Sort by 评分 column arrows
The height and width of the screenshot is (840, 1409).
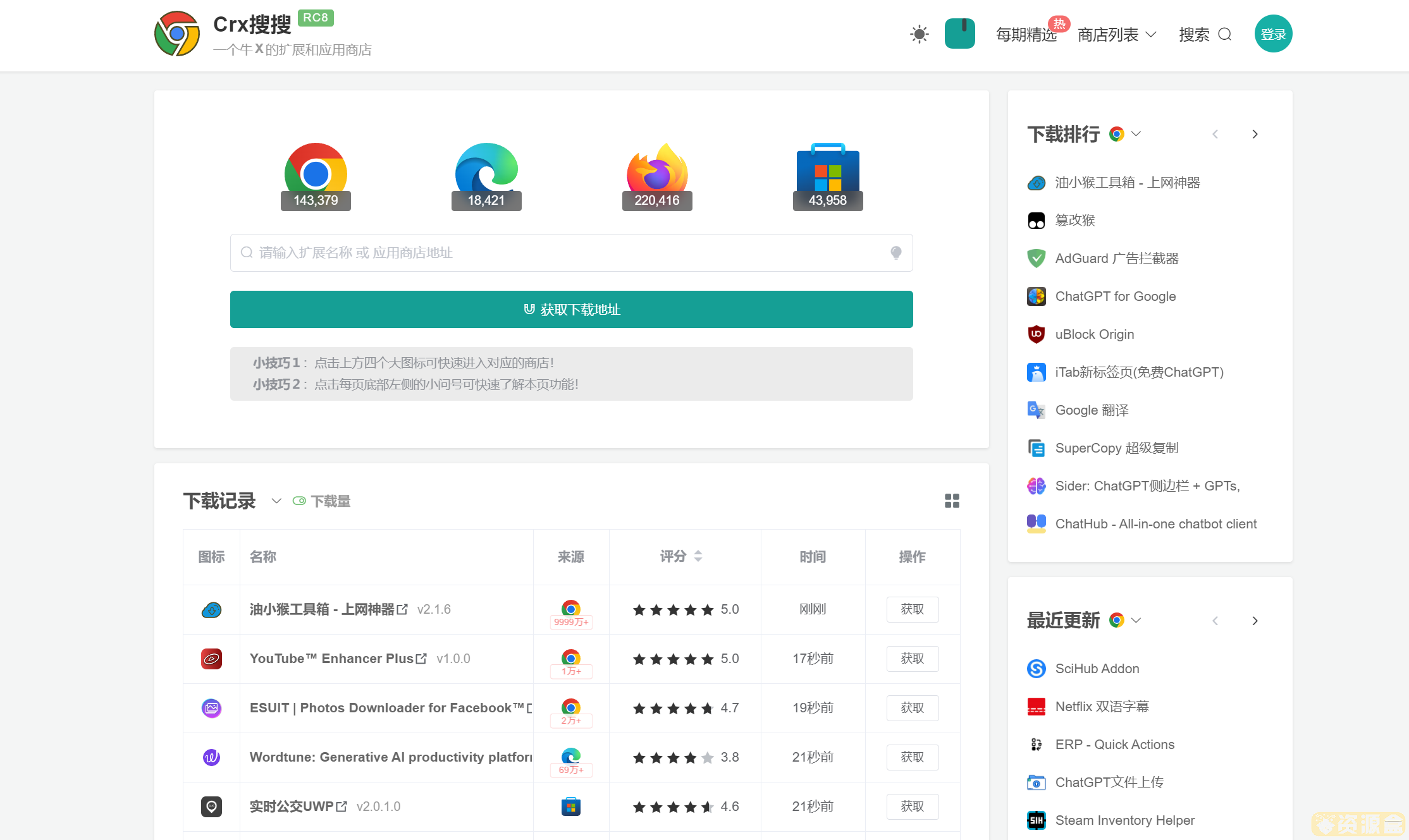698,556
